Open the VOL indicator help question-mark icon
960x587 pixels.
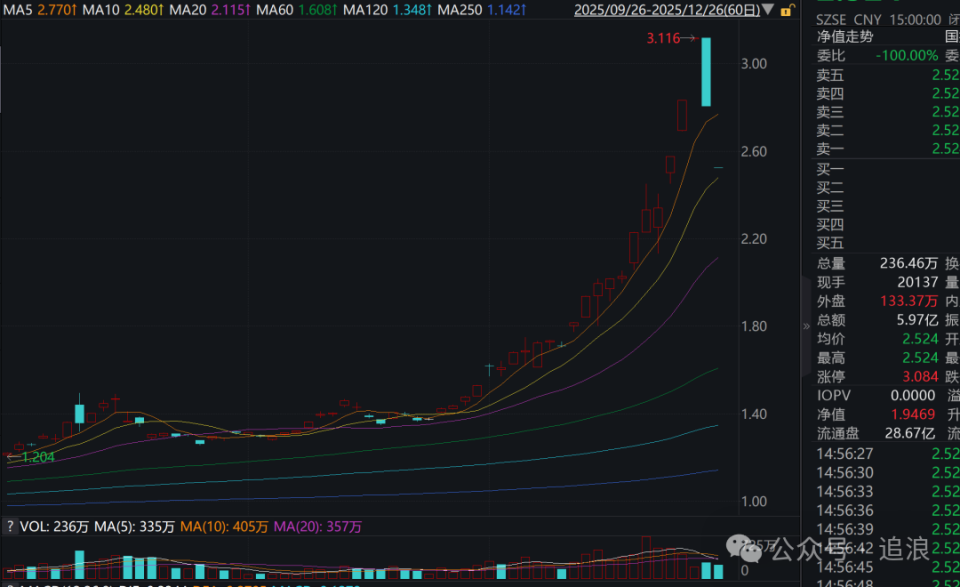[10, 526]
